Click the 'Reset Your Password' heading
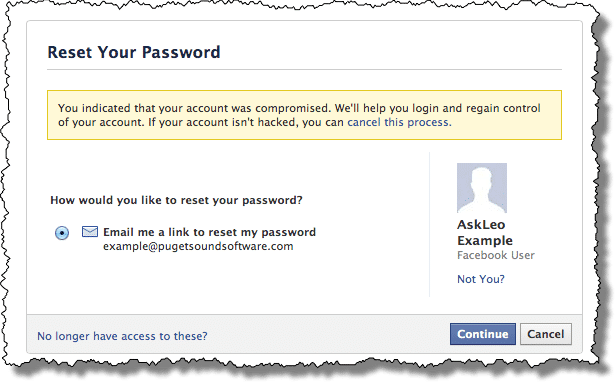Image resolution: width=616 pixels, height=383 pixels. [x=134, y=52]
